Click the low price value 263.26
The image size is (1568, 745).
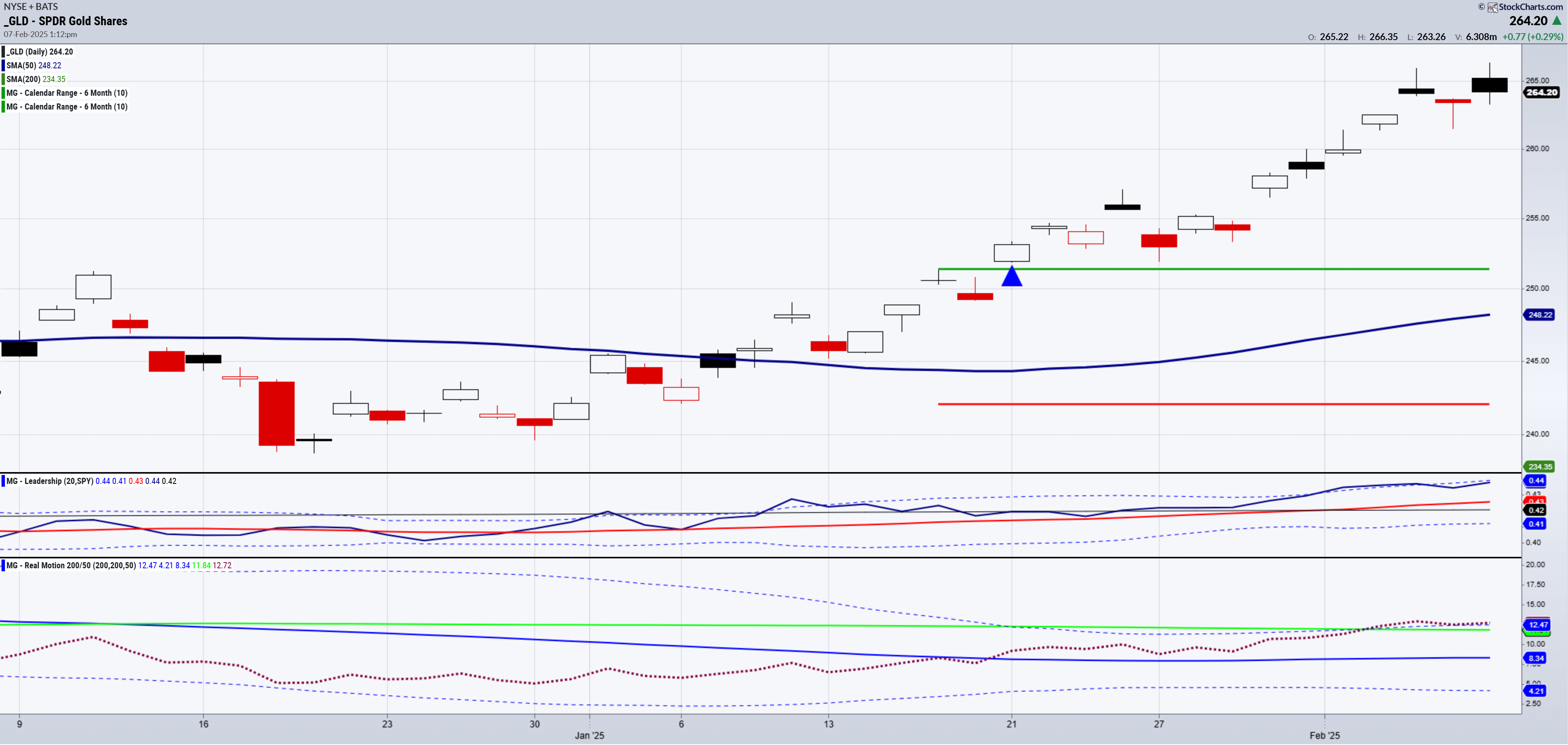pos(1431,37)
